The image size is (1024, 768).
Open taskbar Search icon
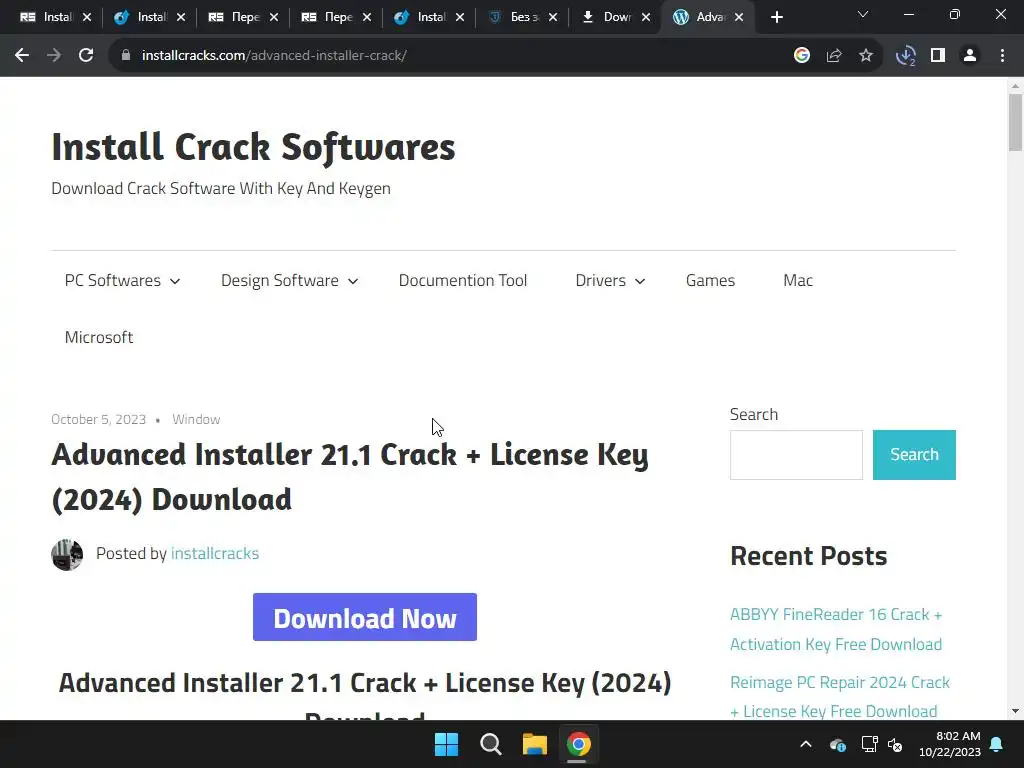pos(490,744)
